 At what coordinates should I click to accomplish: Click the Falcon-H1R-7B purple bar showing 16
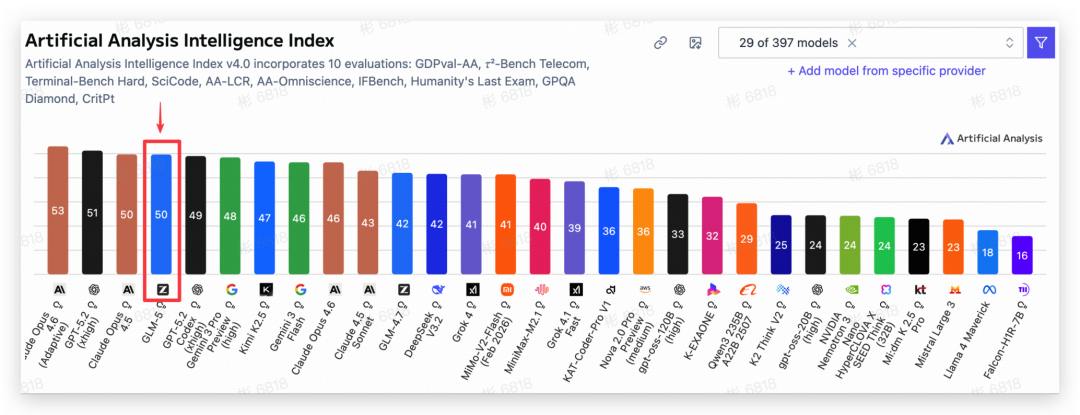click(1023, 255)
